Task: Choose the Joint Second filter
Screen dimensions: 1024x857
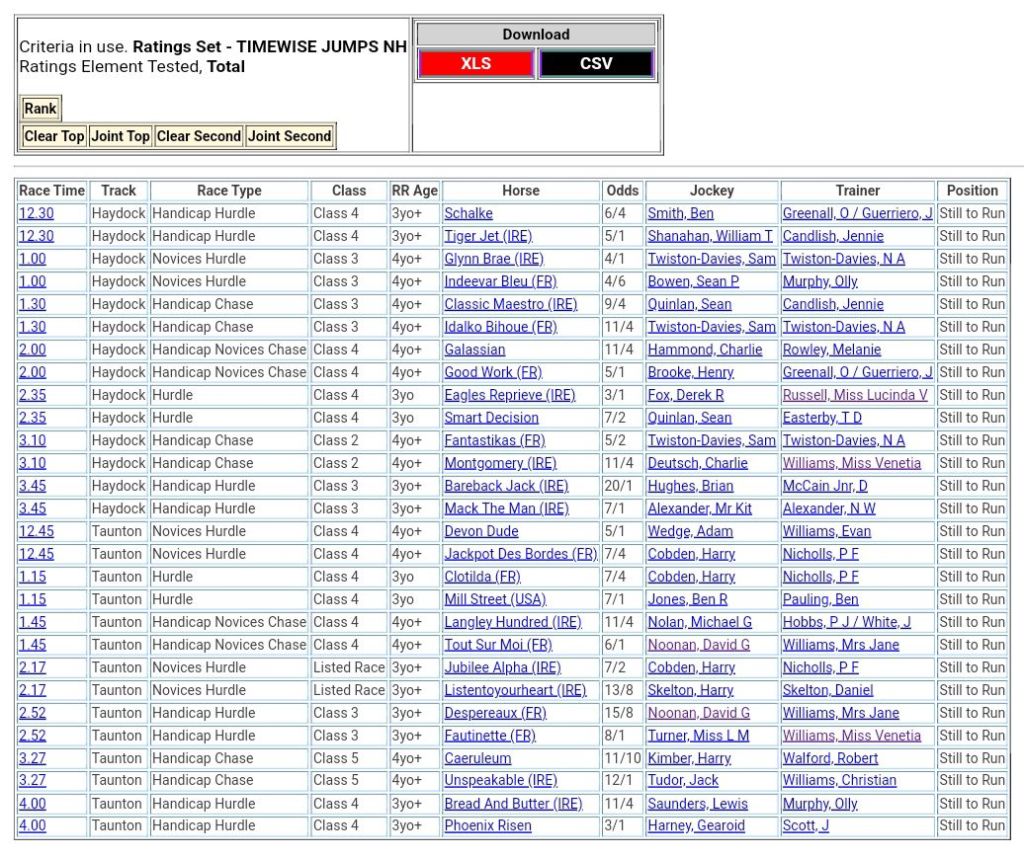Action: click(x=289, y=136)
